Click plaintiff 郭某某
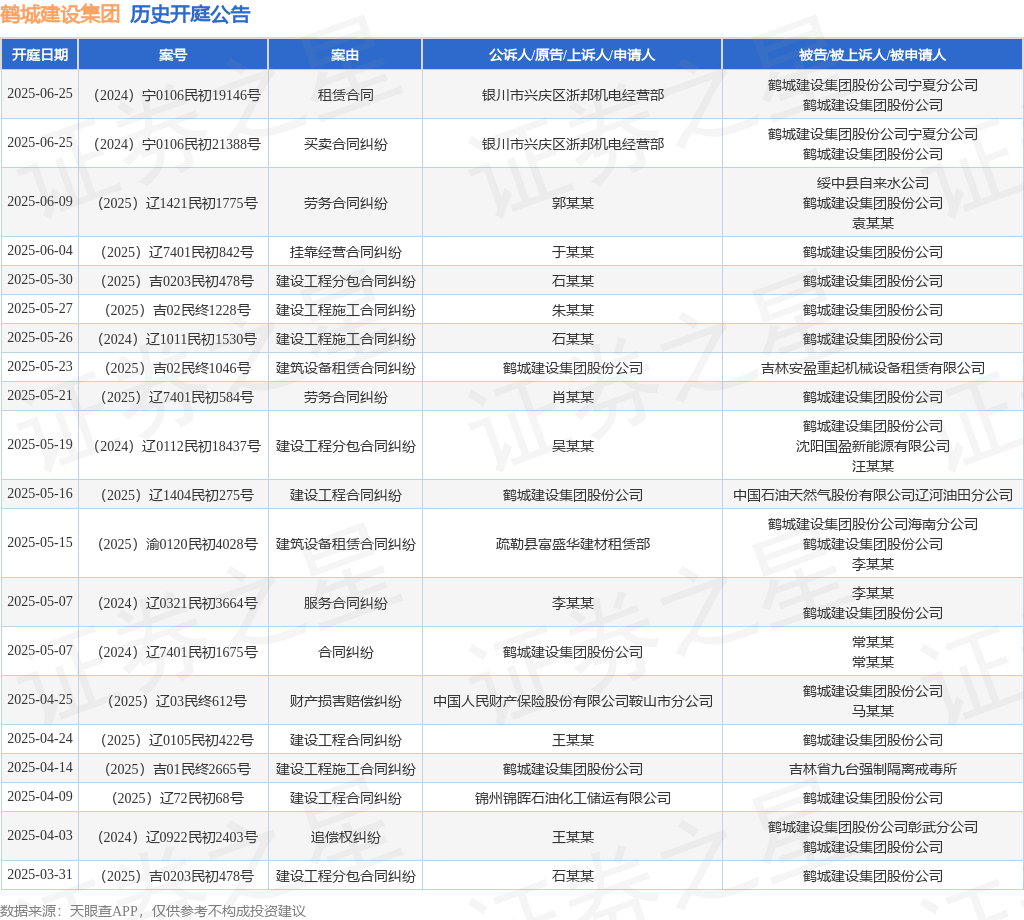The image size is (1024, 920). 573,203
